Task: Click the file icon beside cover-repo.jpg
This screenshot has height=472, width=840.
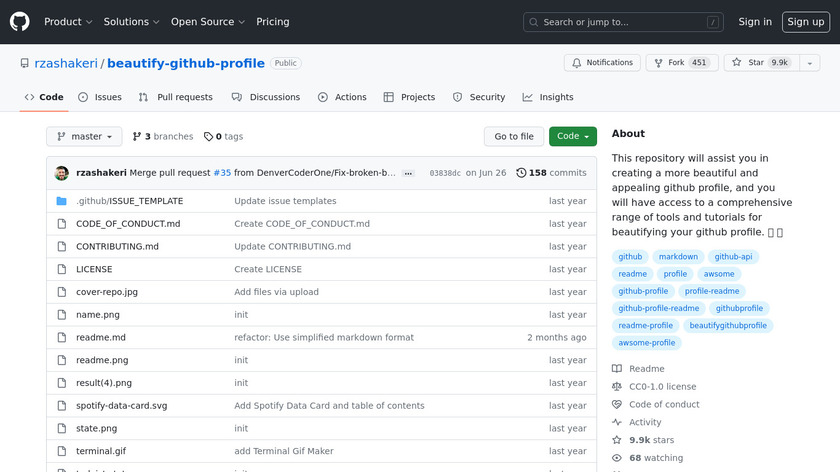Action: (x=62, y=292)
